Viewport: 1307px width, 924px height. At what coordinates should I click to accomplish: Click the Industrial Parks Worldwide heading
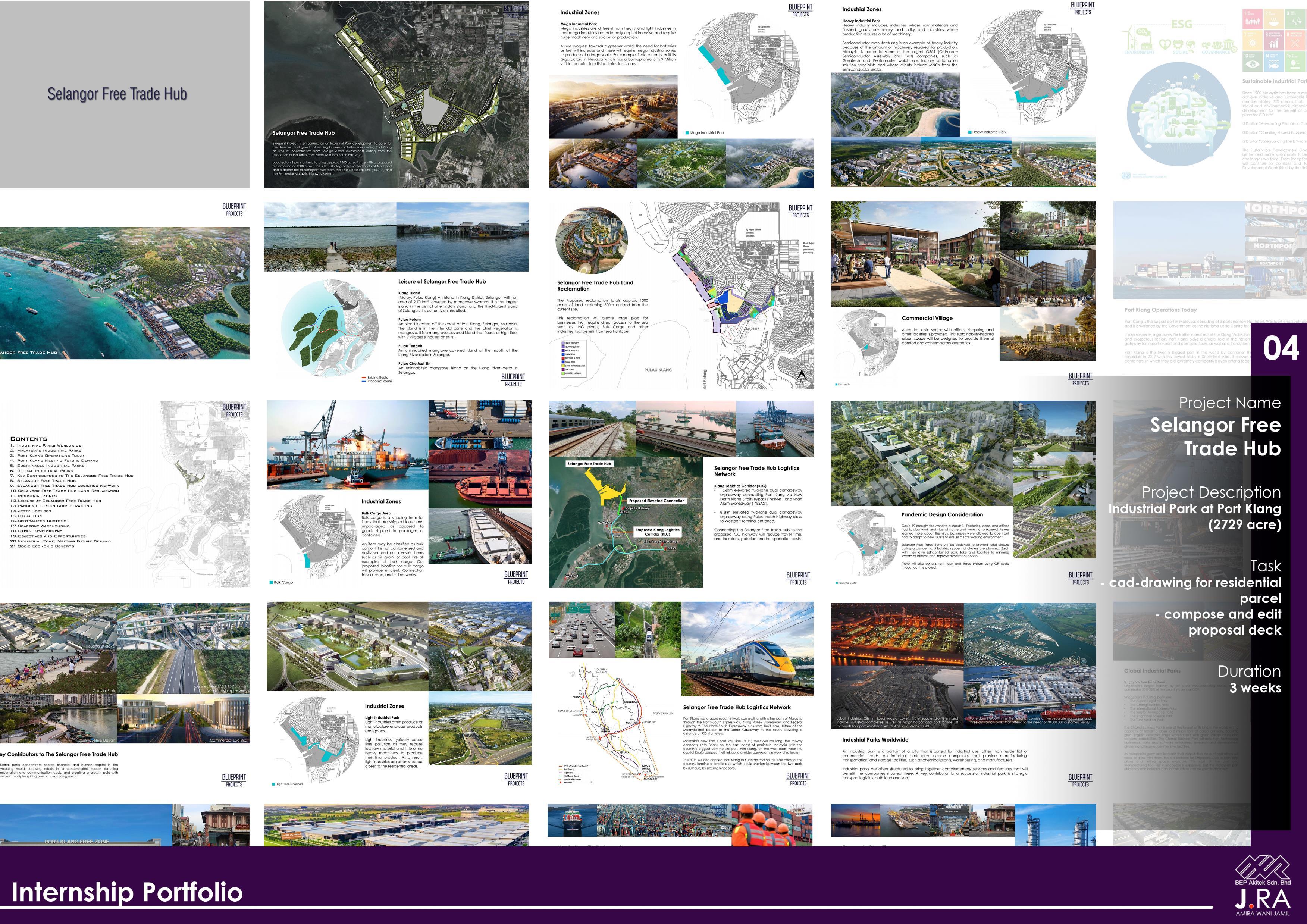[875, 740]
